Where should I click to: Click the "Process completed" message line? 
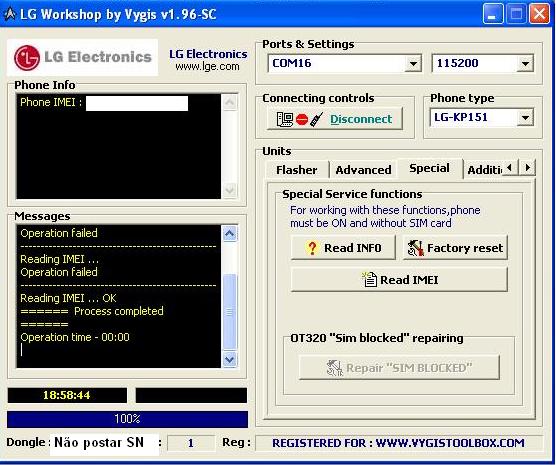118,311
